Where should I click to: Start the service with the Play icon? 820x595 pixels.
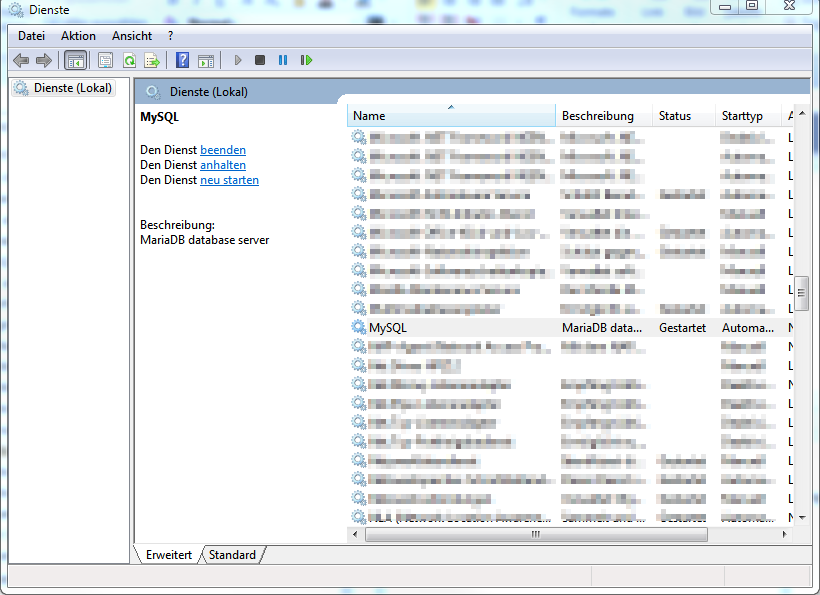pos(238,60)
